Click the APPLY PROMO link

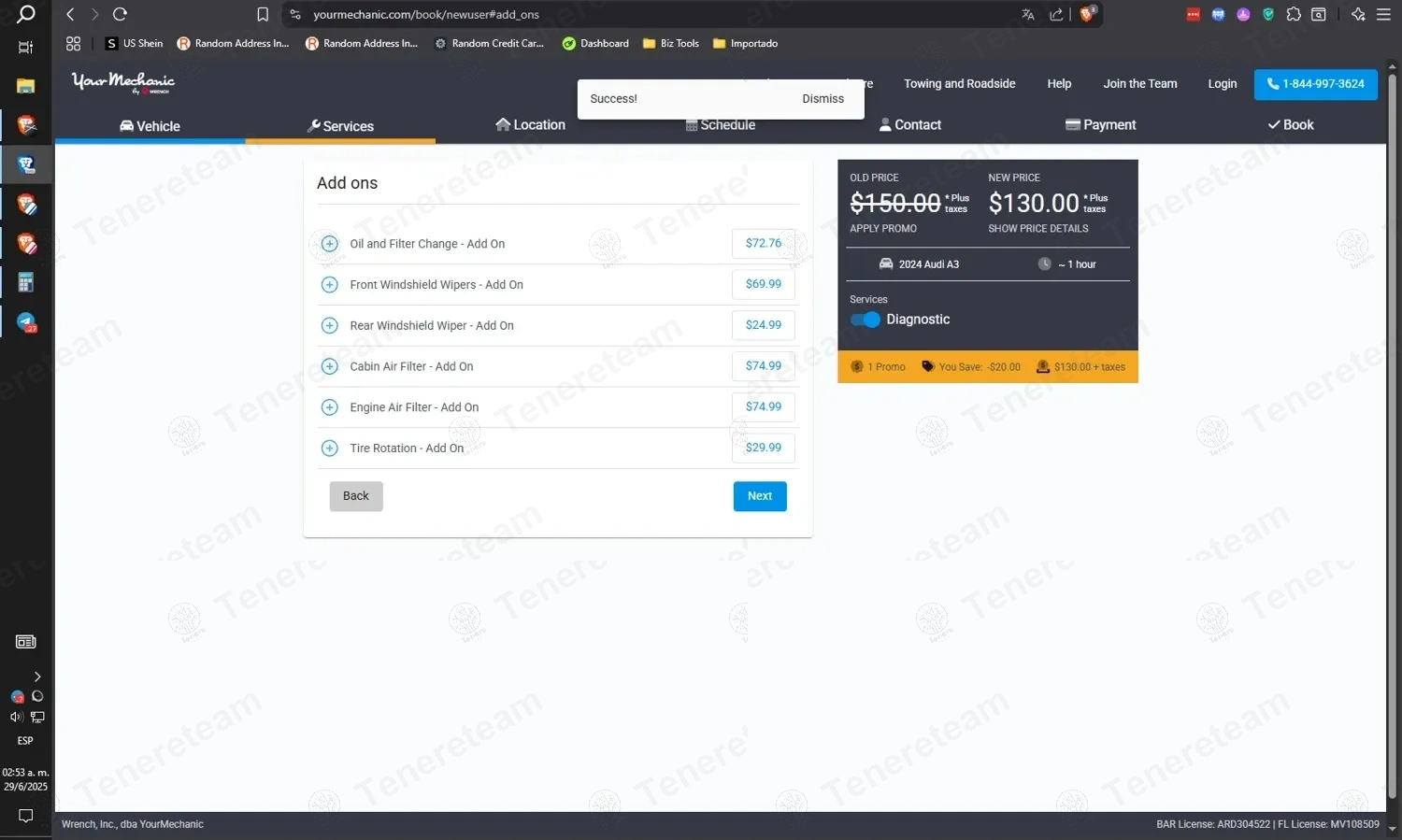click(x=883, y=229)
